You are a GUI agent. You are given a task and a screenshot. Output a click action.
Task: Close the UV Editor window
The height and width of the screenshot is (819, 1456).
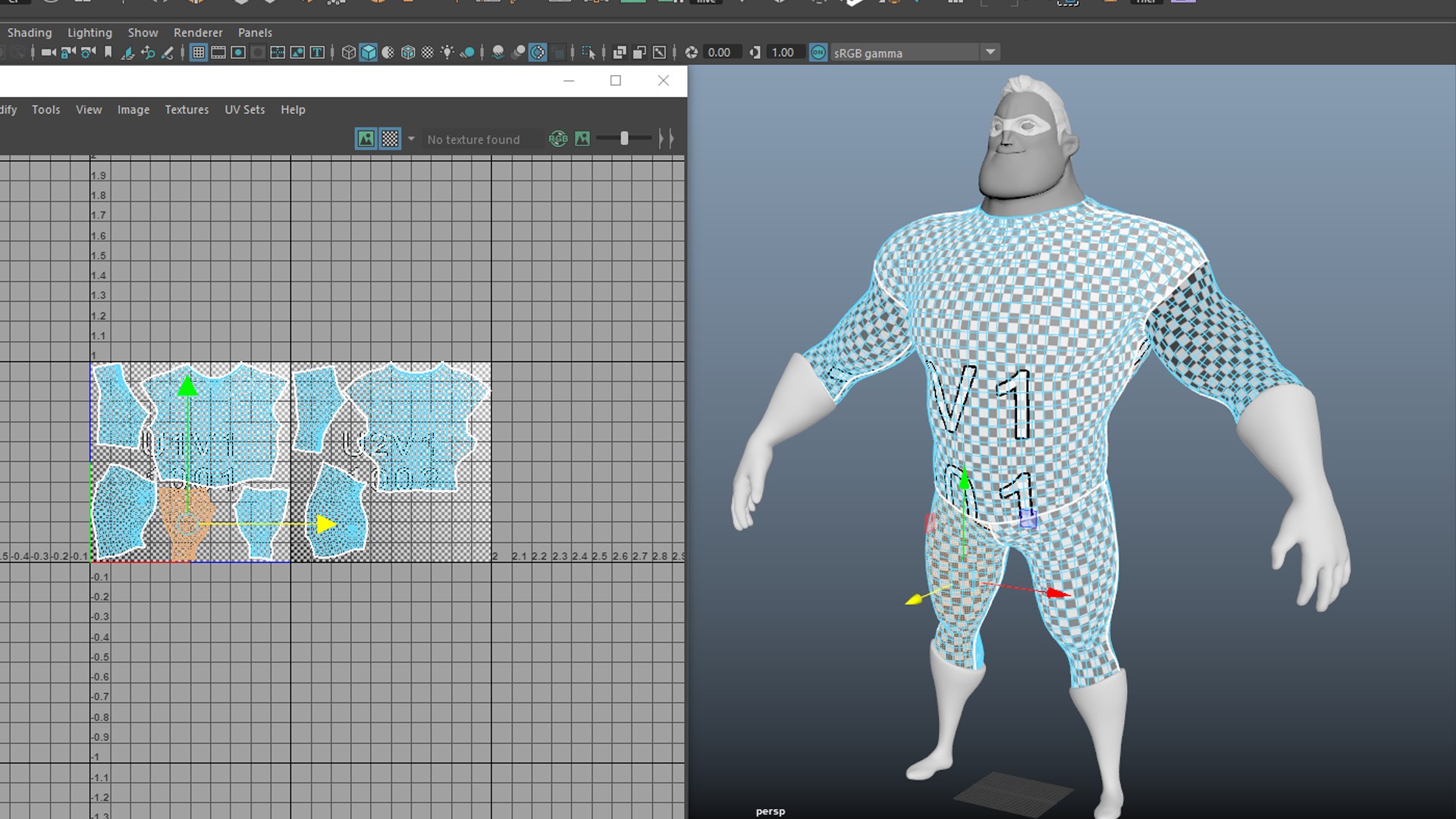[x=664, y=80]
